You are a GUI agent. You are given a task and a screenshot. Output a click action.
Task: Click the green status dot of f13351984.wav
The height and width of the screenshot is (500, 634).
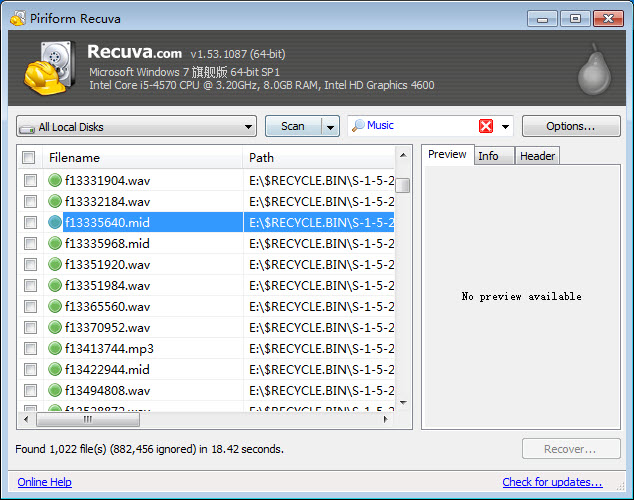point(55,285)
